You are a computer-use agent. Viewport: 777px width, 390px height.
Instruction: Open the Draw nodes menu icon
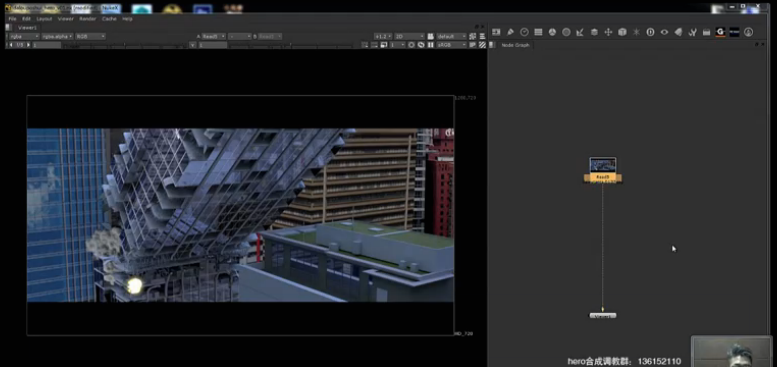pyautogui.click(x=510, y=32)
